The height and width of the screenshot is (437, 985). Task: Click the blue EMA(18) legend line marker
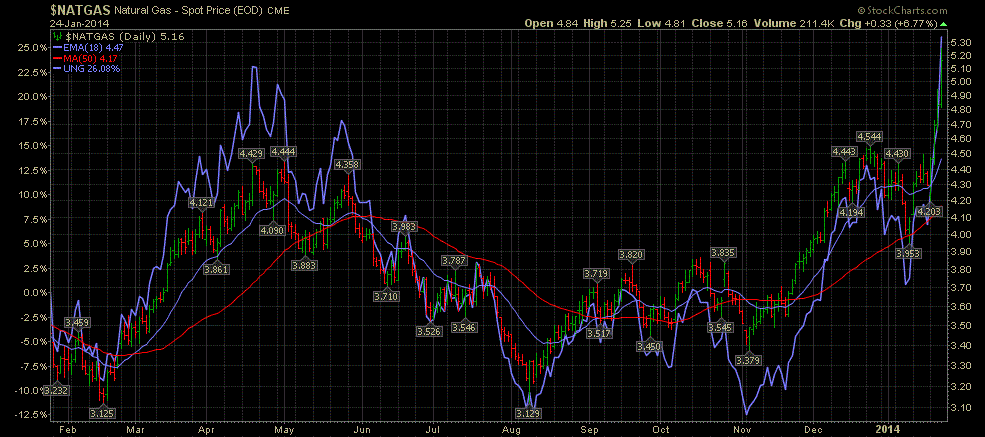[56, 47]
